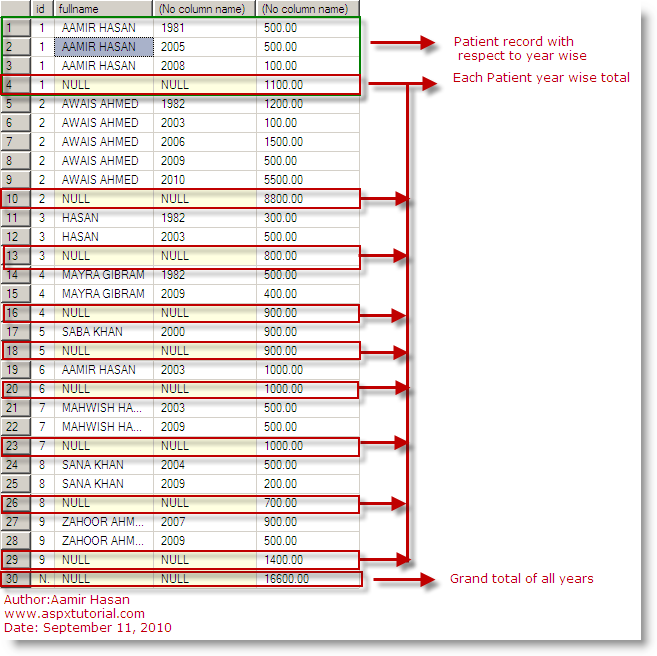Viewport: 657px width, 656px height.
Task: Click the 1100.00 total cell
Action: (308, 85)
